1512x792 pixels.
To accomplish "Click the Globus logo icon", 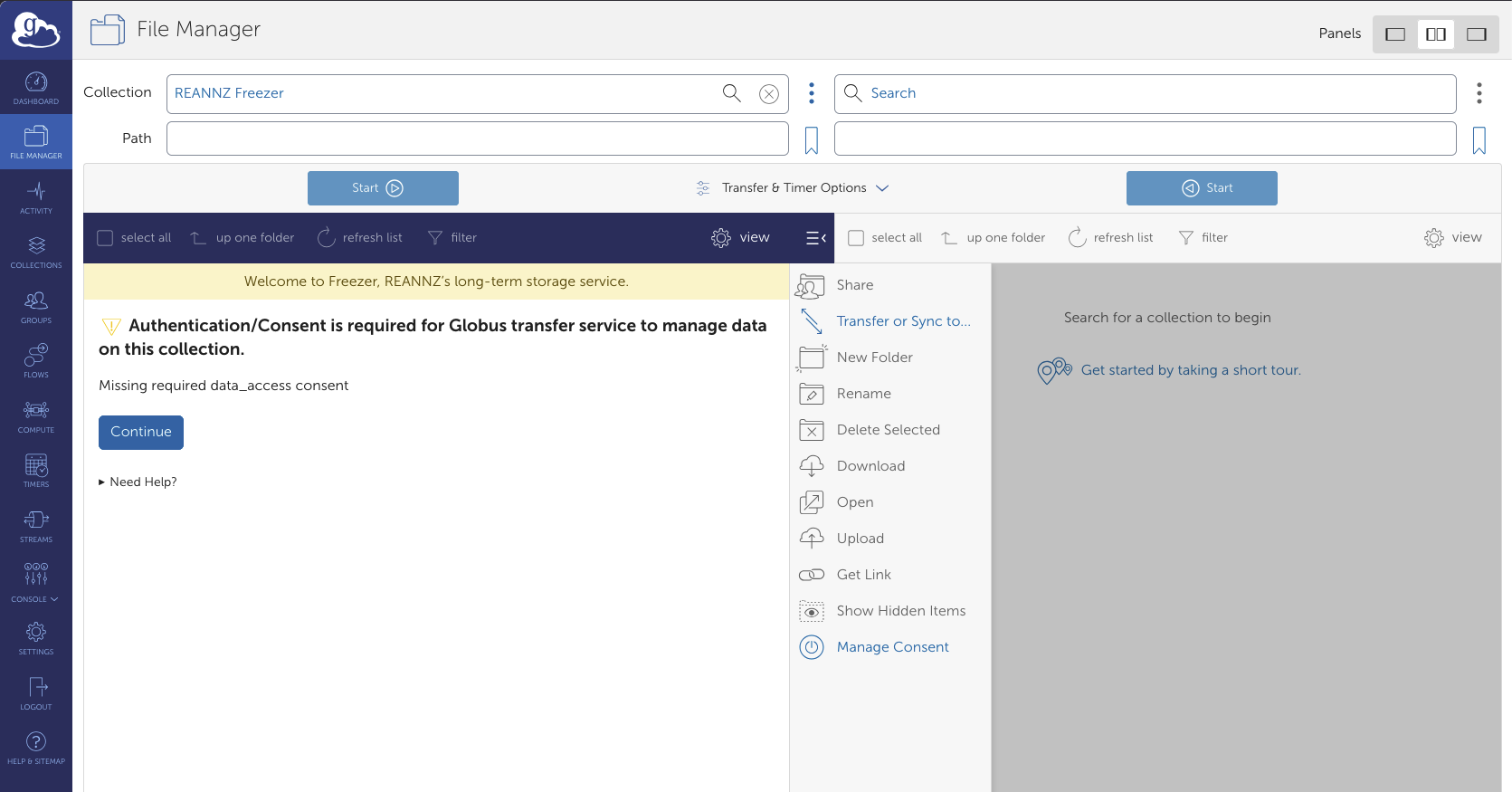I will click(36, 30).
